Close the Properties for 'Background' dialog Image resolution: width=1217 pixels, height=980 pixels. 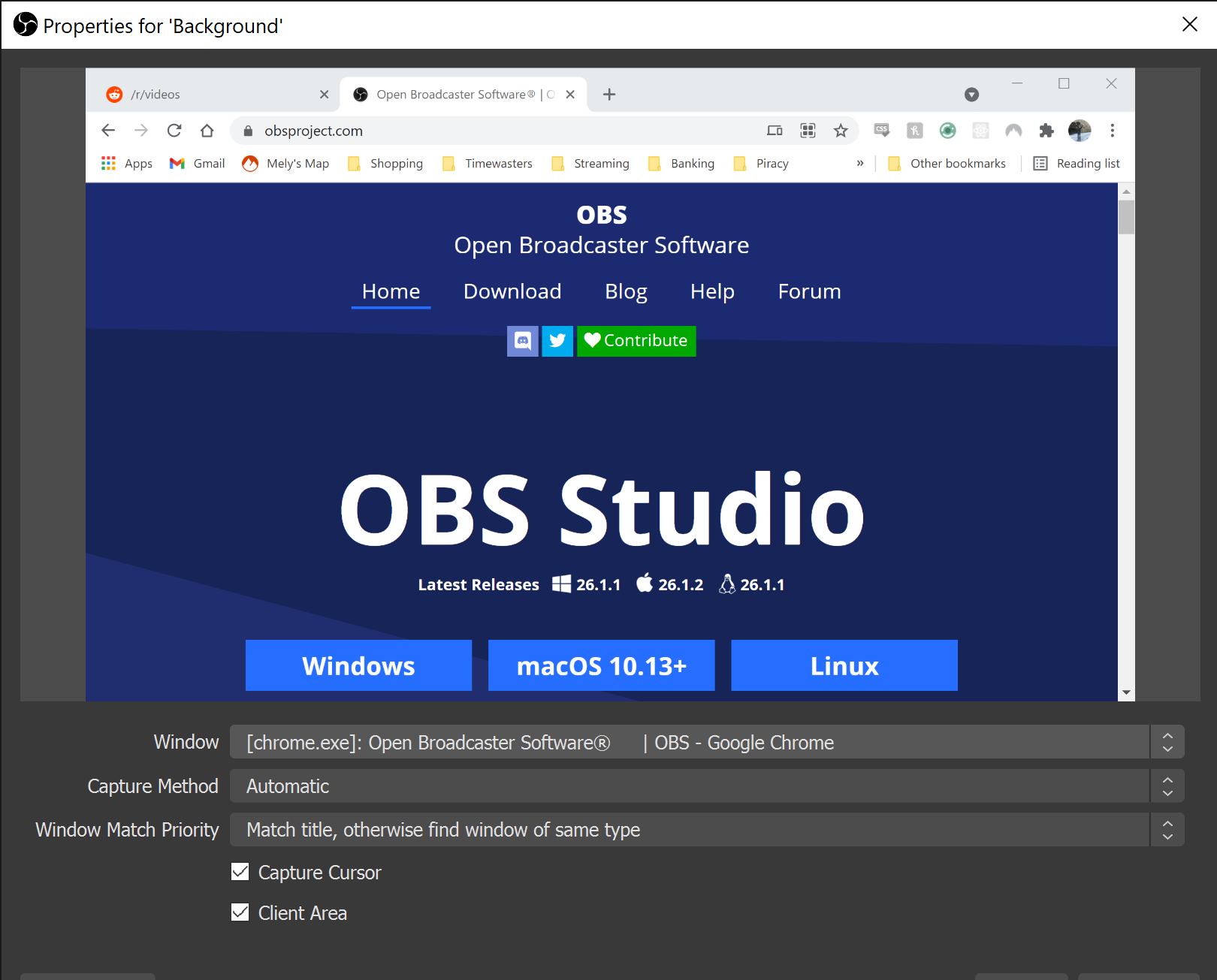click(x=1190, y=24)
